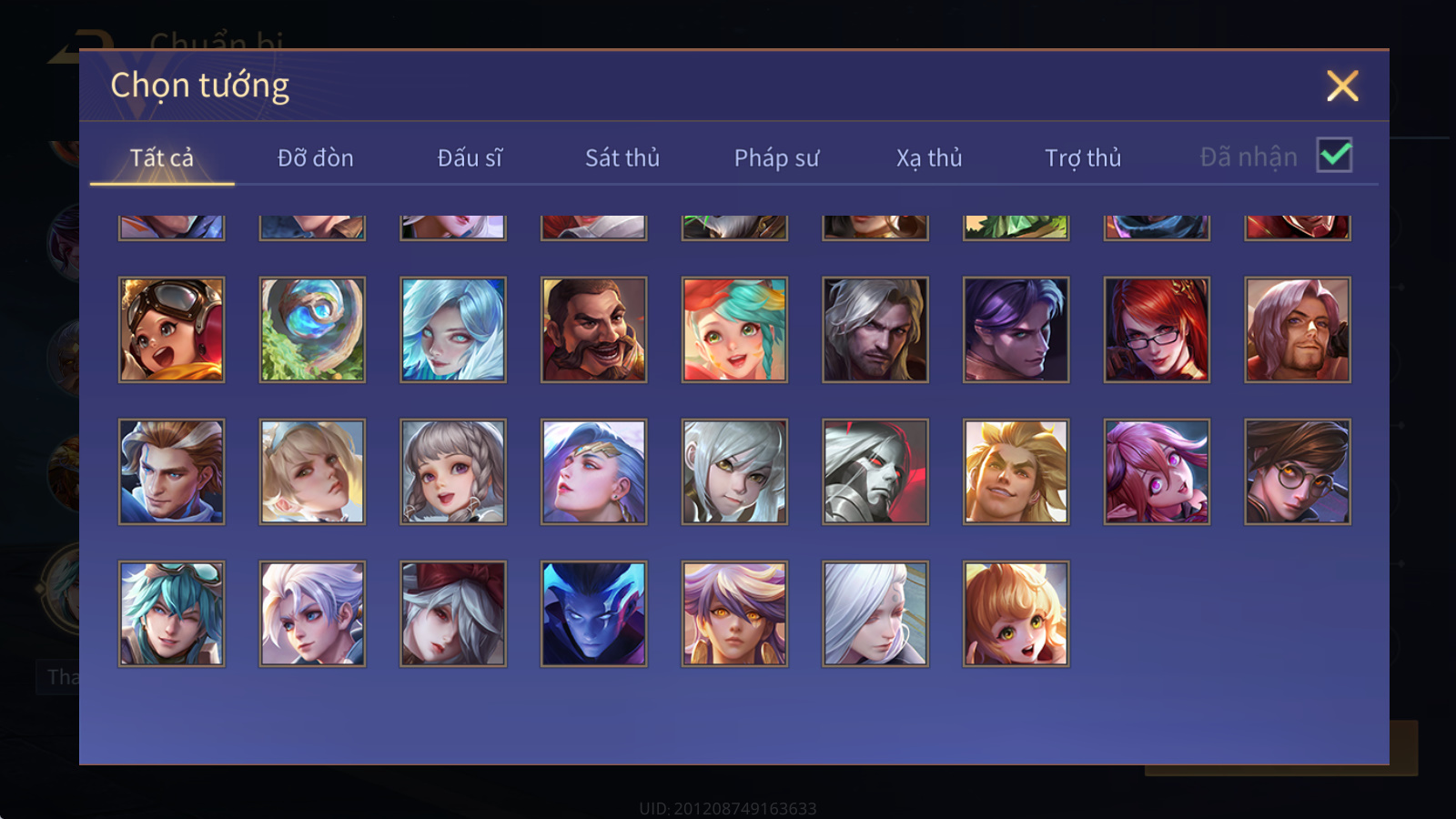
Task: Open the Trợ thủ tab
Action: (x=1083, y=157)
